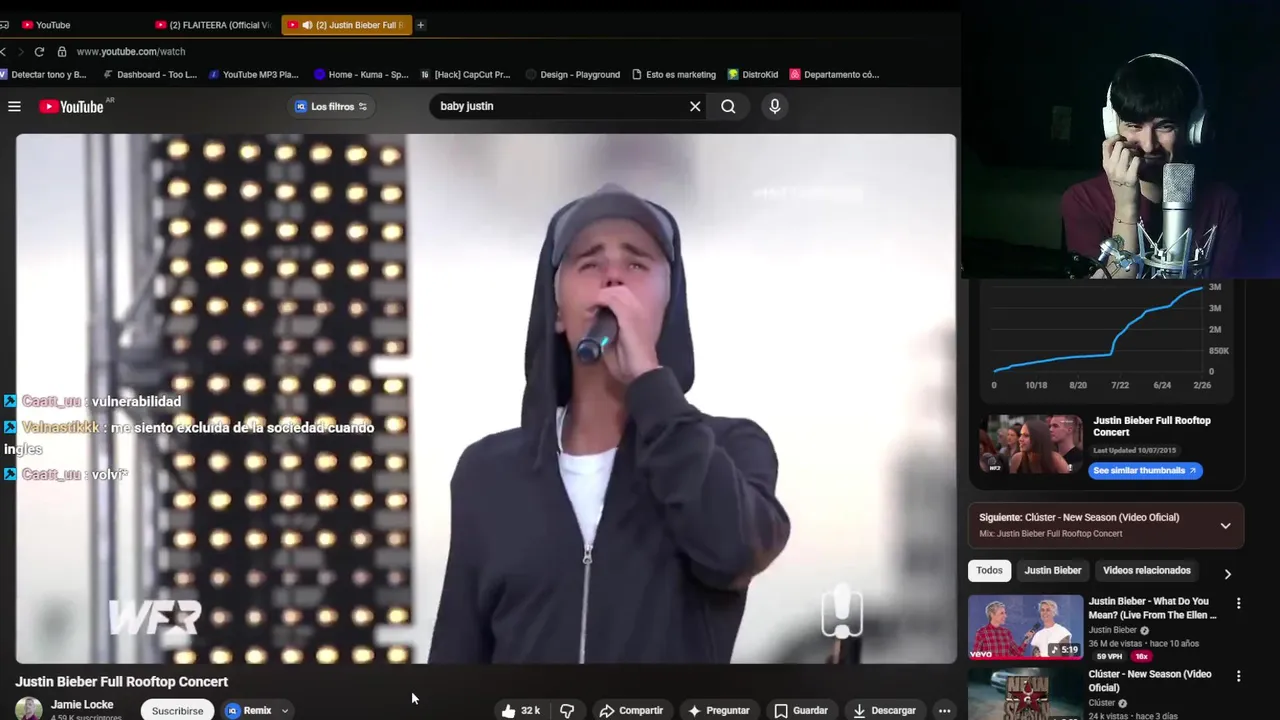Image resolution: width=1280 pixels, height=720 pixels.
Task: Open Jamie Locke channel name
Action: 82,704
